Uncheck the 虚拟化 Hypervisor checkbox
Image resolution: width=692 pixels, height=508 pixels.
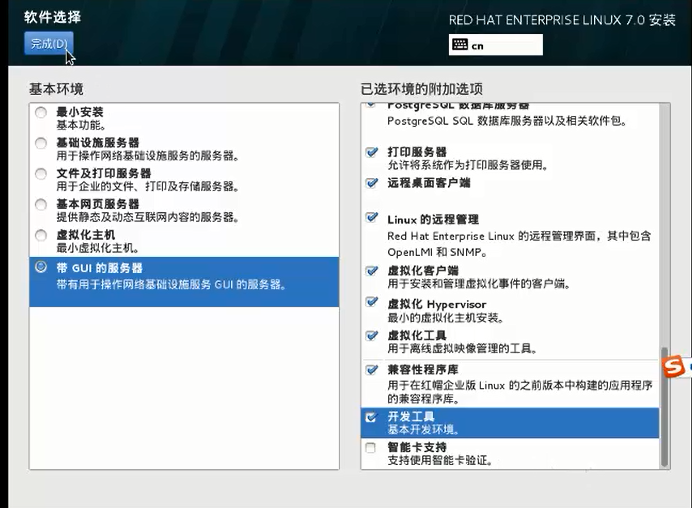click(372, 302)
